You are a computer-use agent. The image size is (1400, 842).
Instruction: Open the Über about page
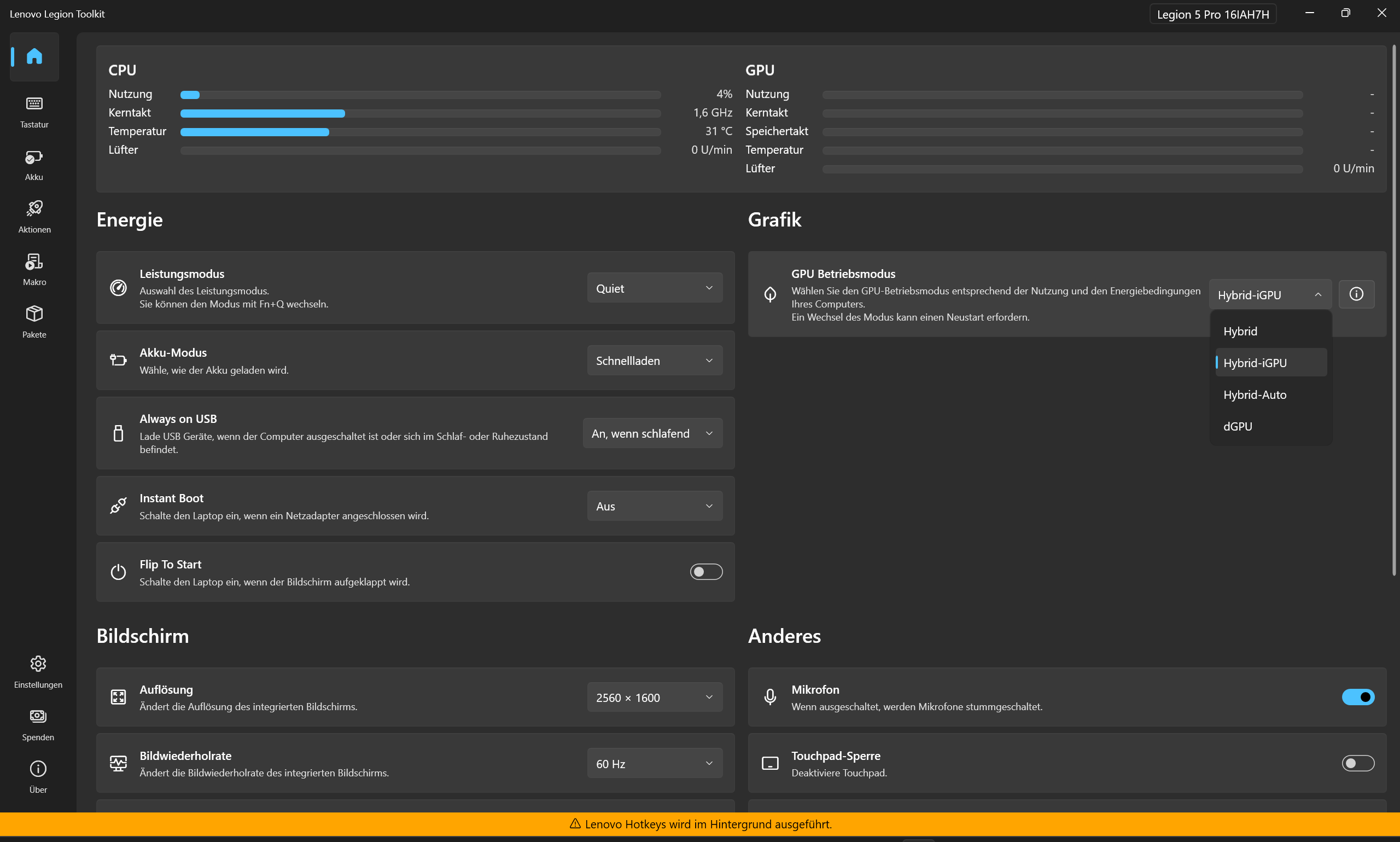click(x=38, y=776)
